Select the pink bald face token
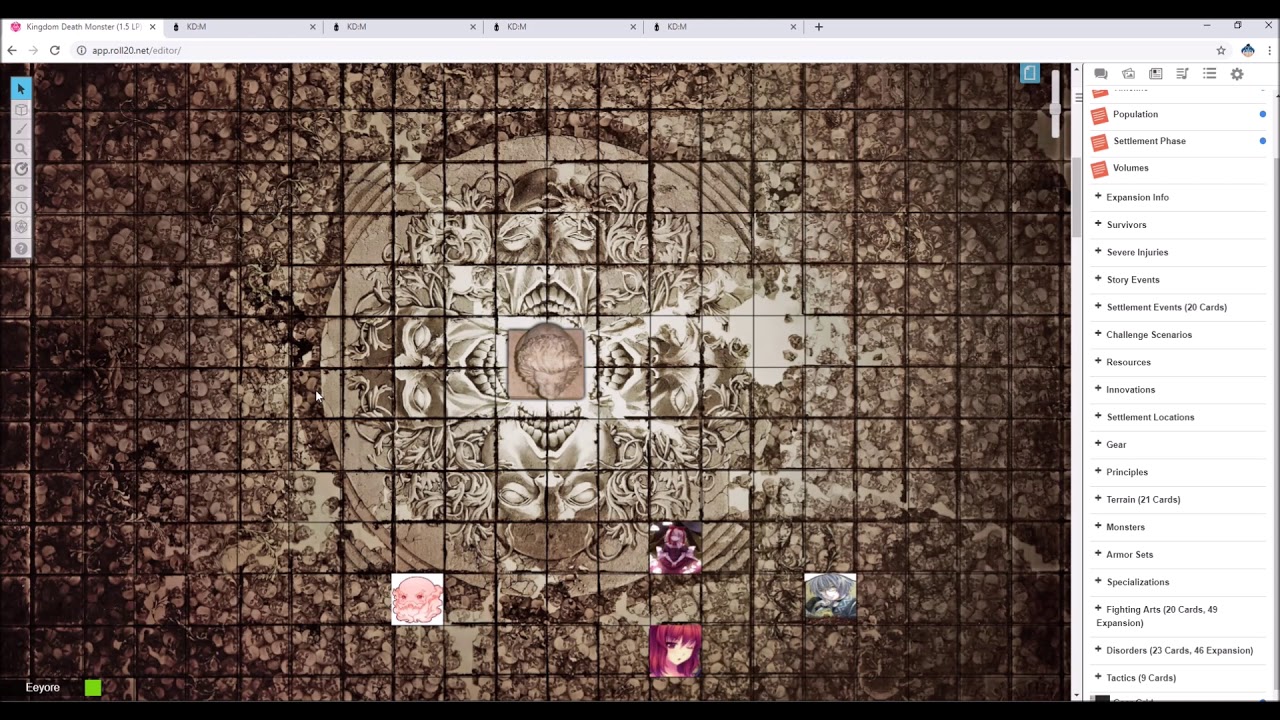The image size is (1280, 720). click(x=417, y=599)
